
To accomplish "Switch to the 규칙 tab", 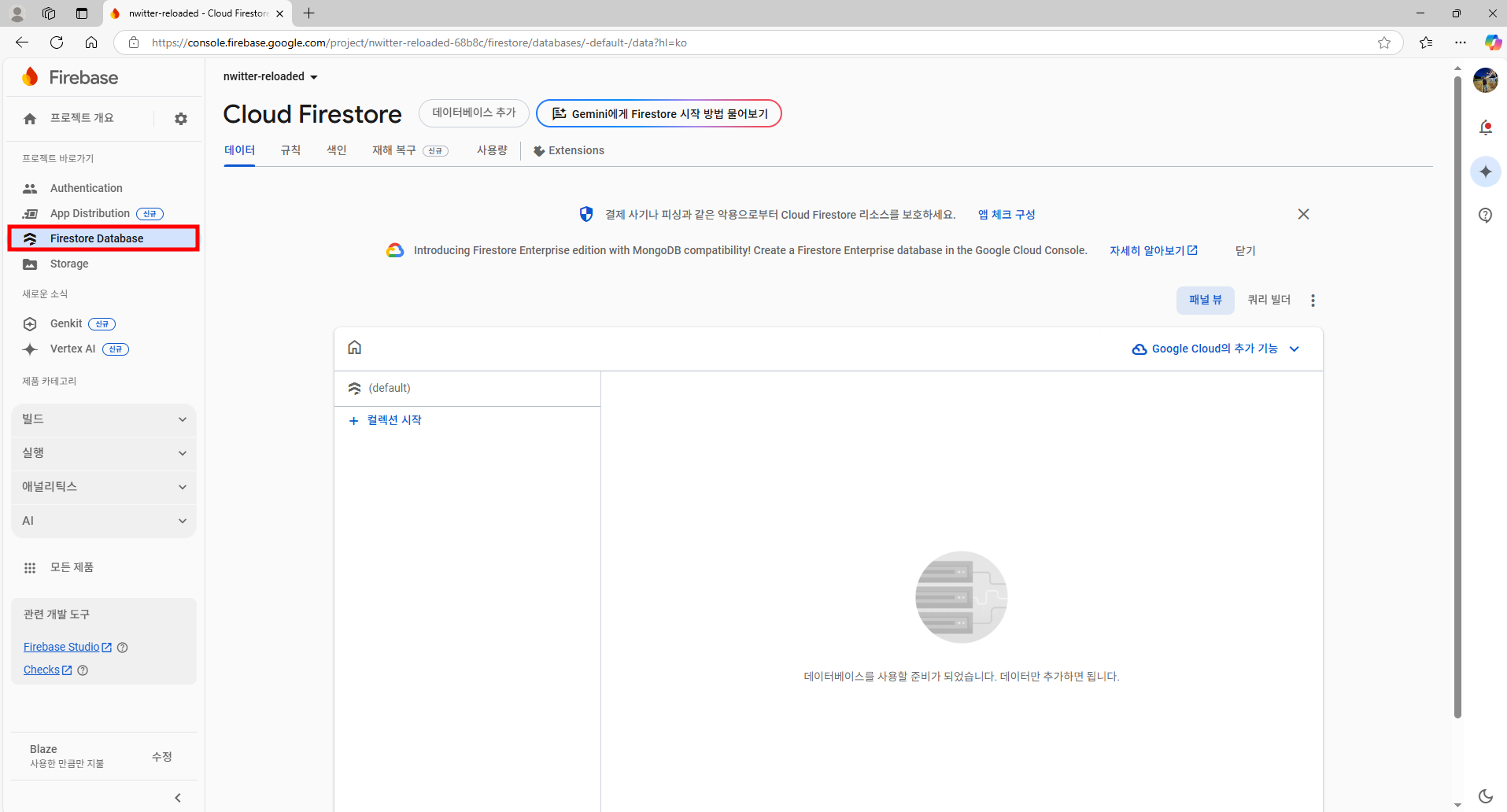I will click(x=290, y=150).
